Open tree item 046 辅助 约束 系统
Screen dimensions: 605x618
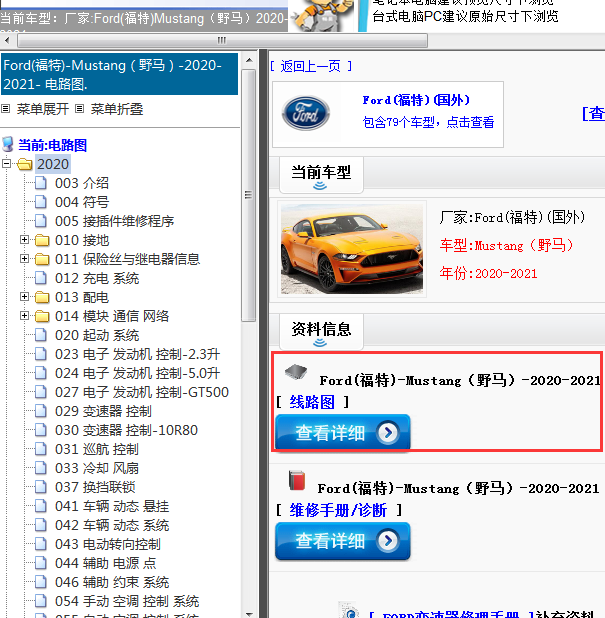tap(112, 582)
